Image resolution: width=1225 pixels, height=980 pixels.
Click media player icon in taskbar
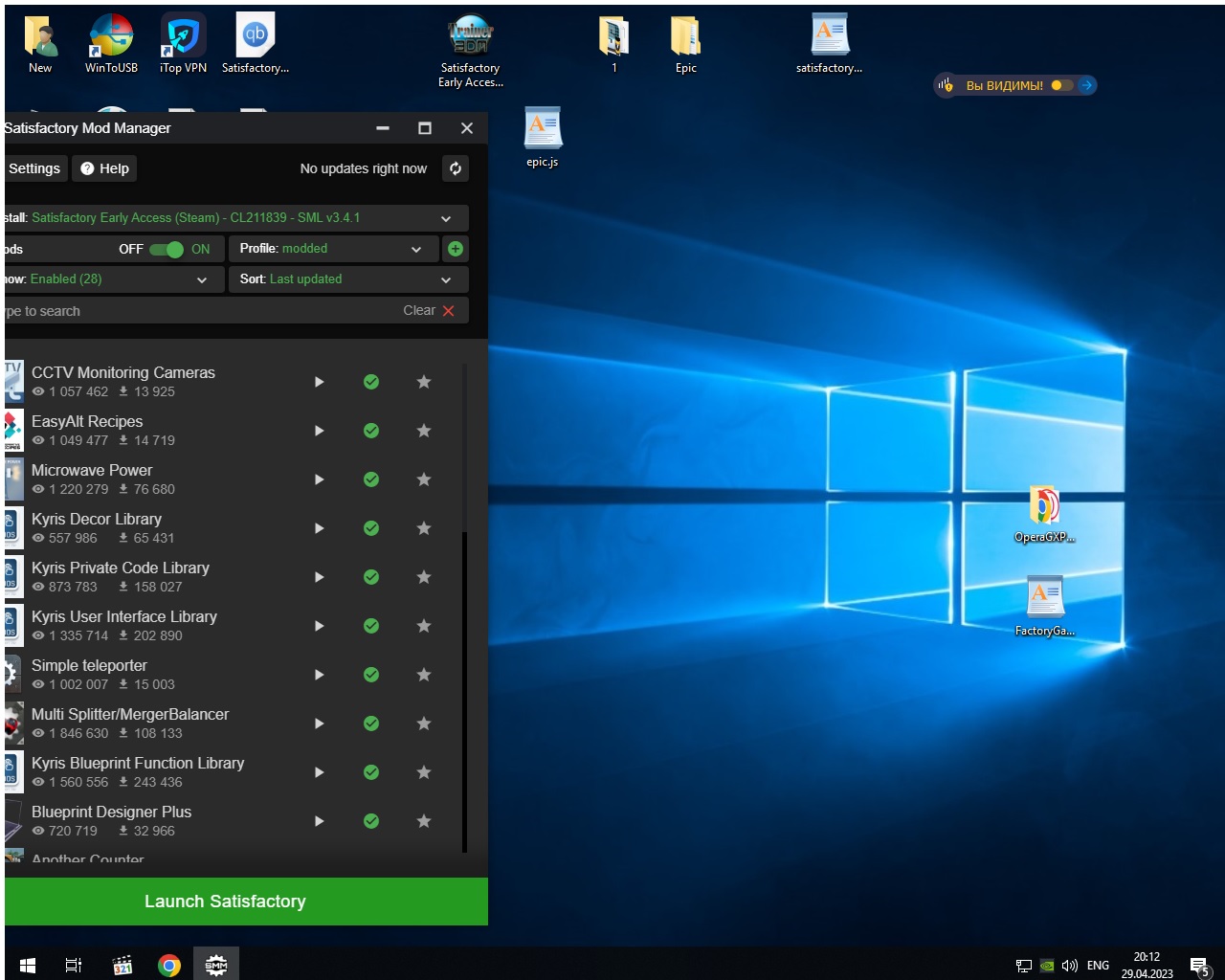122,965
